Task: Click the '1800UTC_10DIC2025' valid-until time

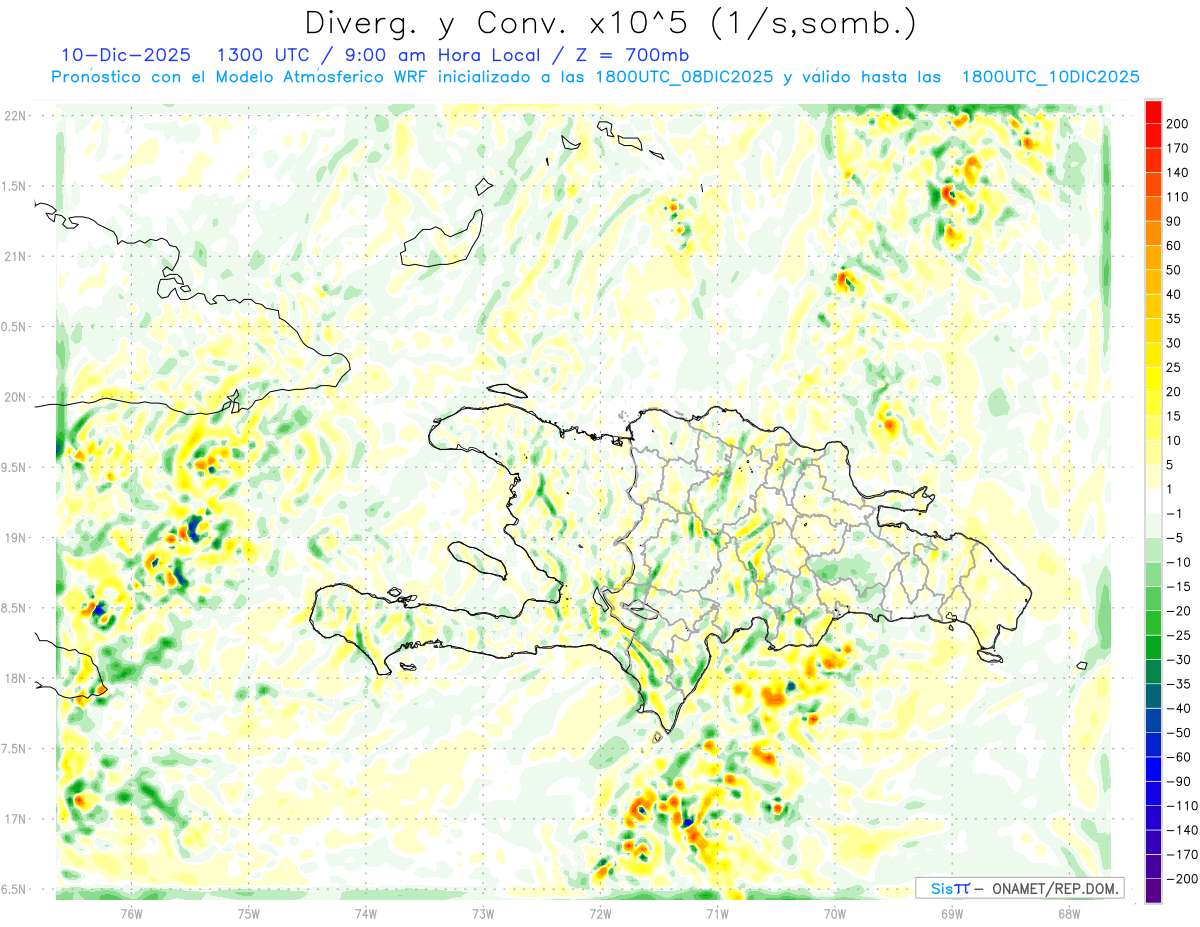Action: point(1050,77)
